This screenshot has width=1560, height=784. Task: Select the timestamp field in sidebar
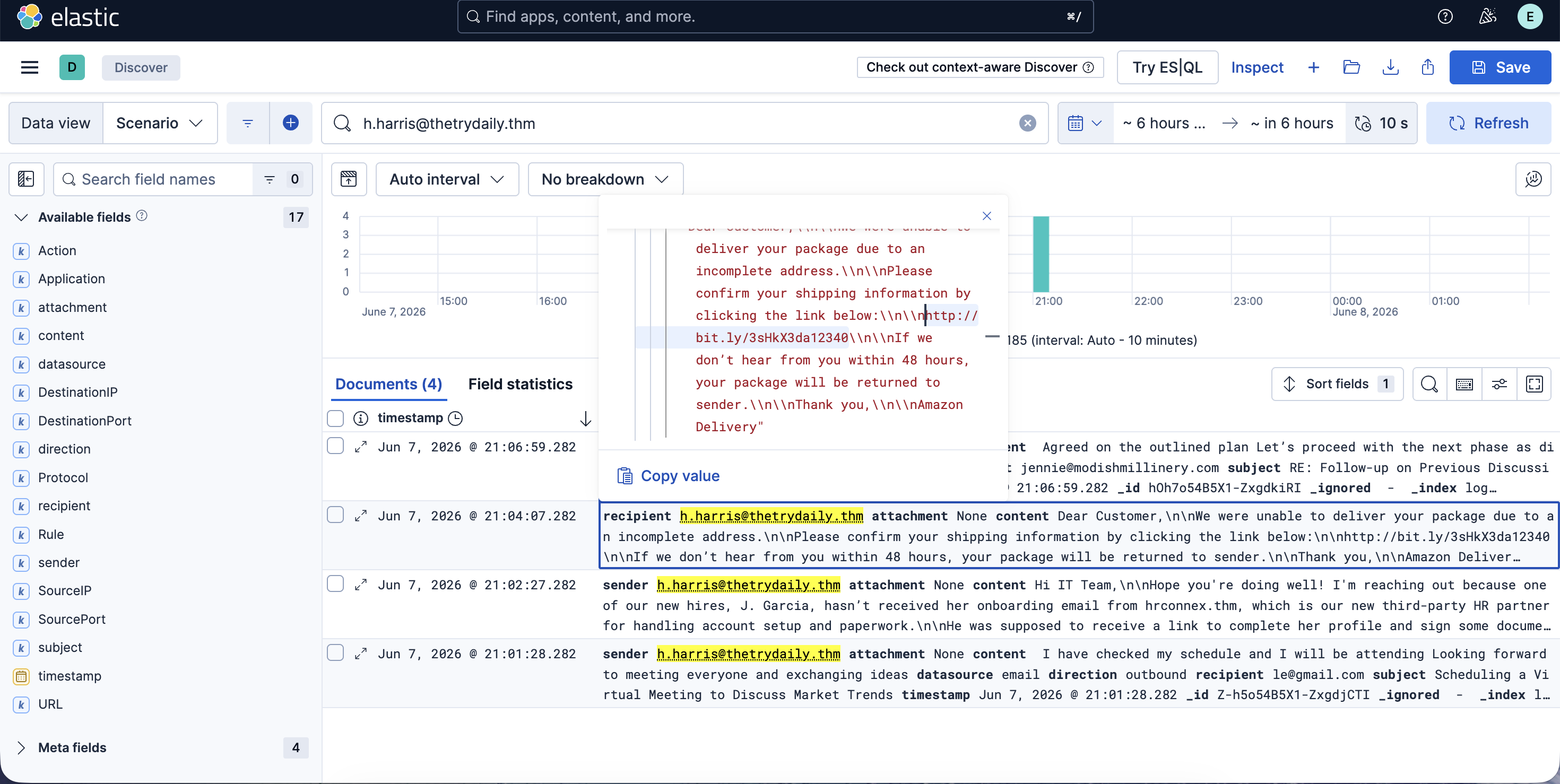70,676
